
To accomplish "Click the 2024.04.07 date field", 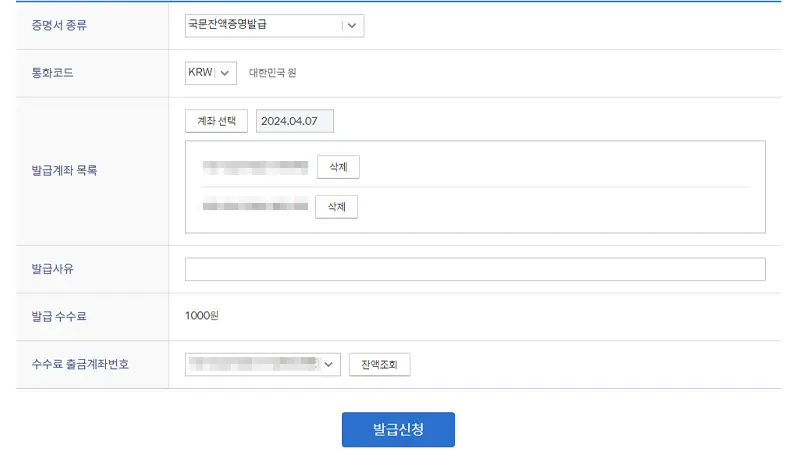I will [295, 121].
